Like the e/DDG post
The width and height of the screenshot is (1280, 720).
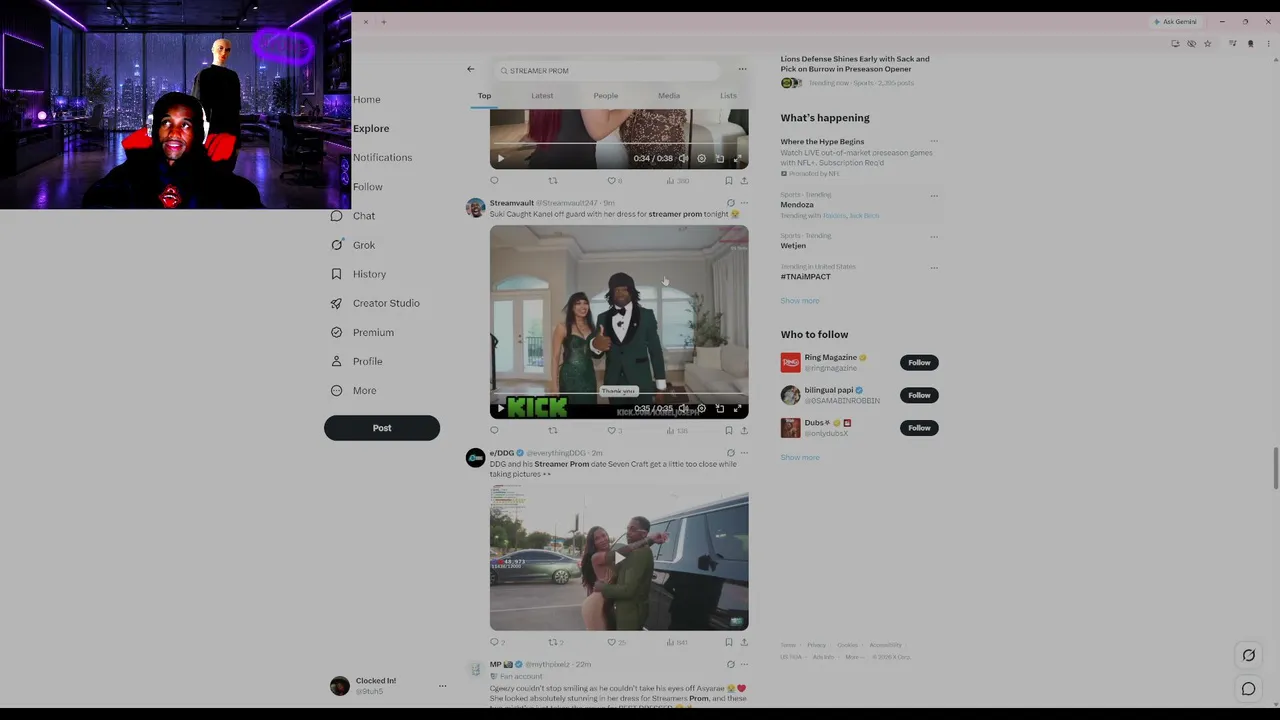(x=612, y=642)
